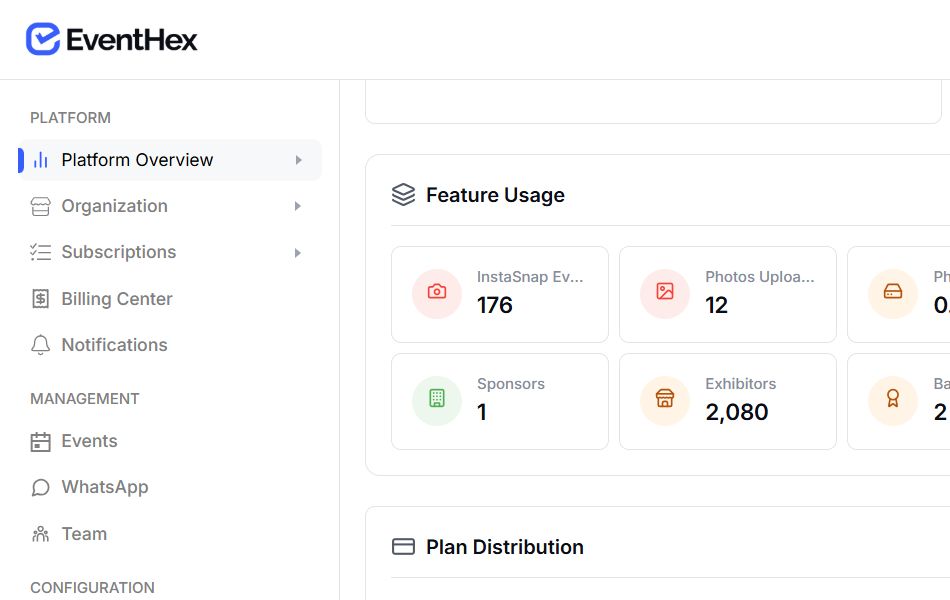This screenshot has height=600, width=950.
Task: Open Platform Overview in sidebar
Action: (170, 160)
